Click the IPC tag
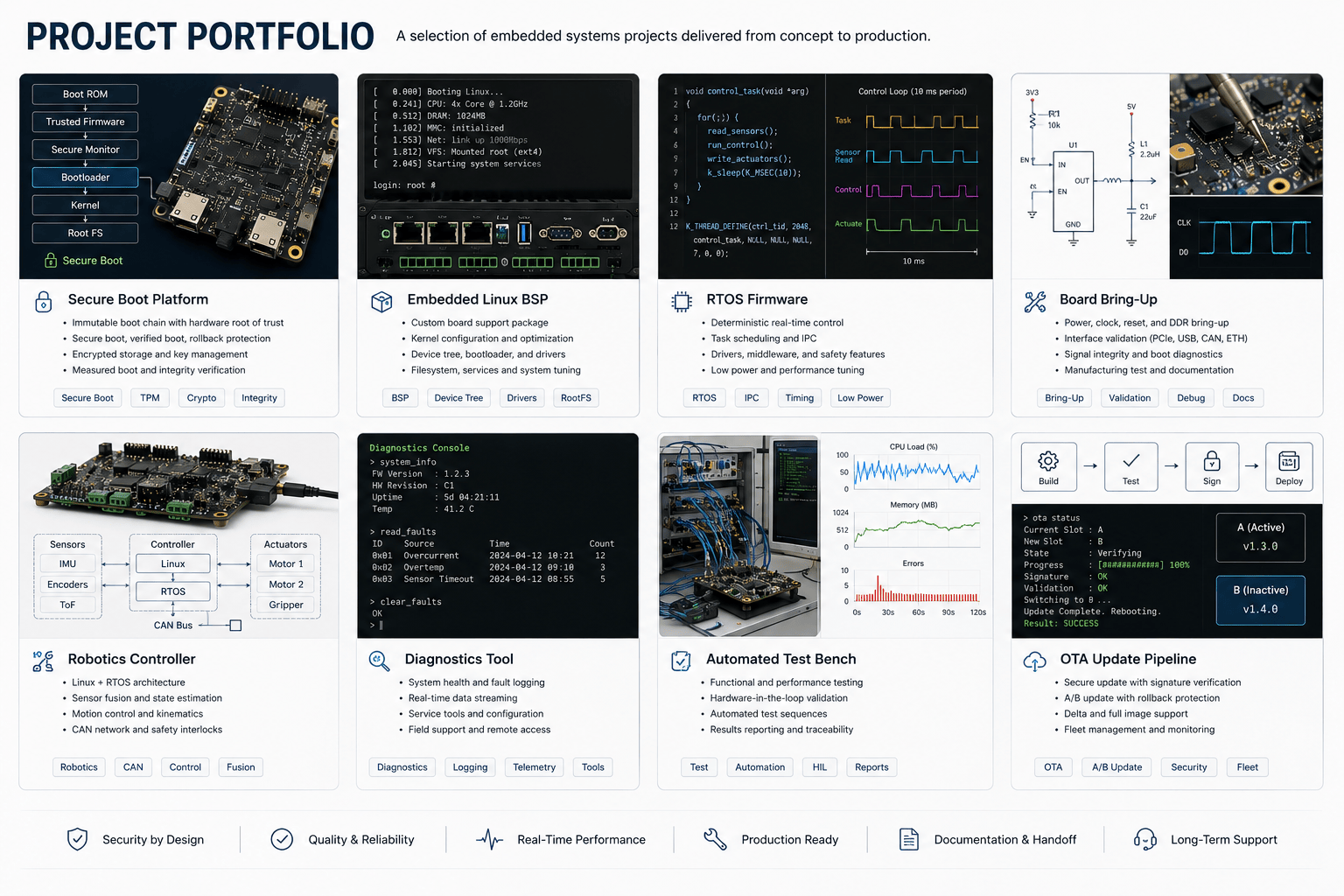 pyautogui.click(x=752, y=398)
